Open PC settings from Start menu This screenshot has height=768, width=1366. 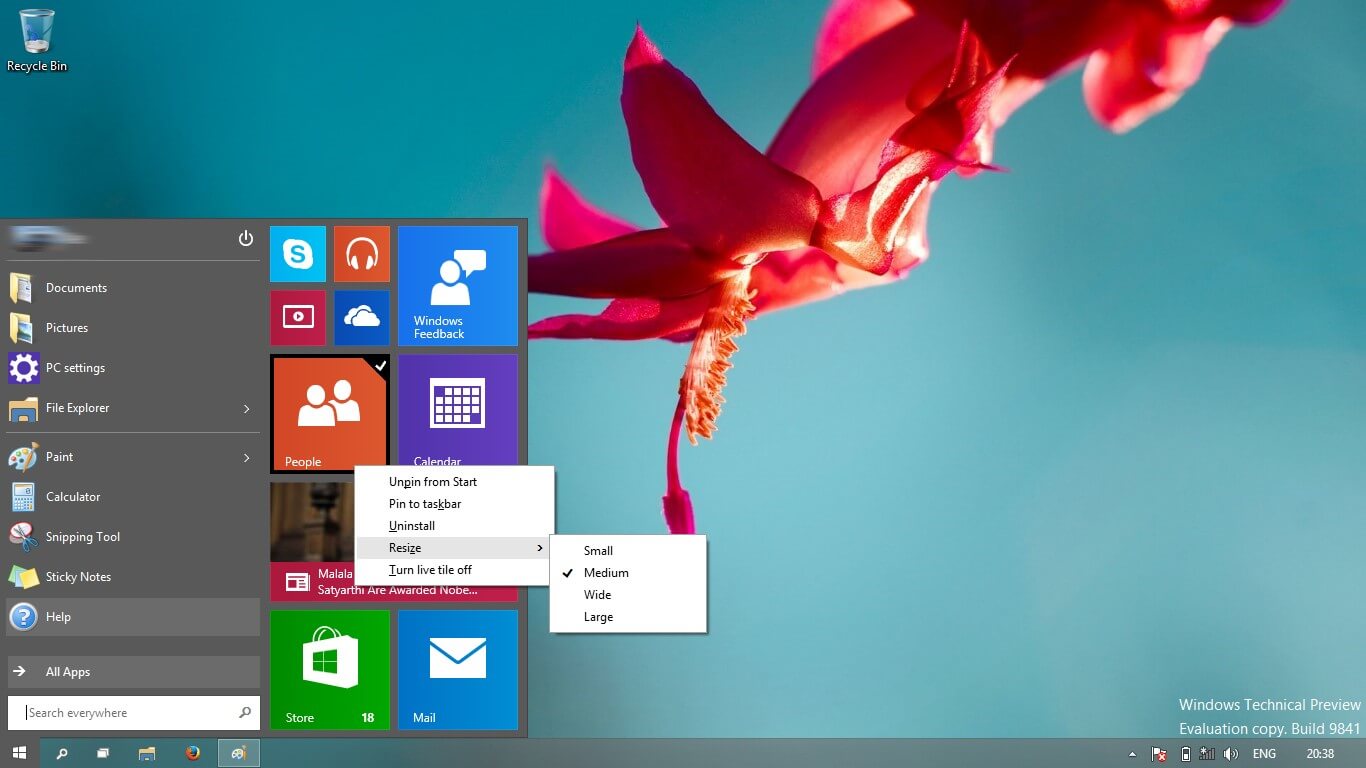pos(75,368)
